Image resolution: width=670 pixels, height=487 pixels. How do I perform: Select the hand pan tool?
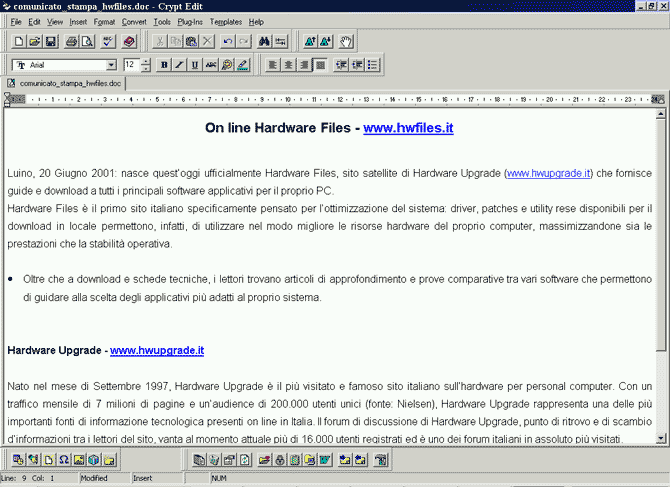pyautogui.click(x=346, y=41)
